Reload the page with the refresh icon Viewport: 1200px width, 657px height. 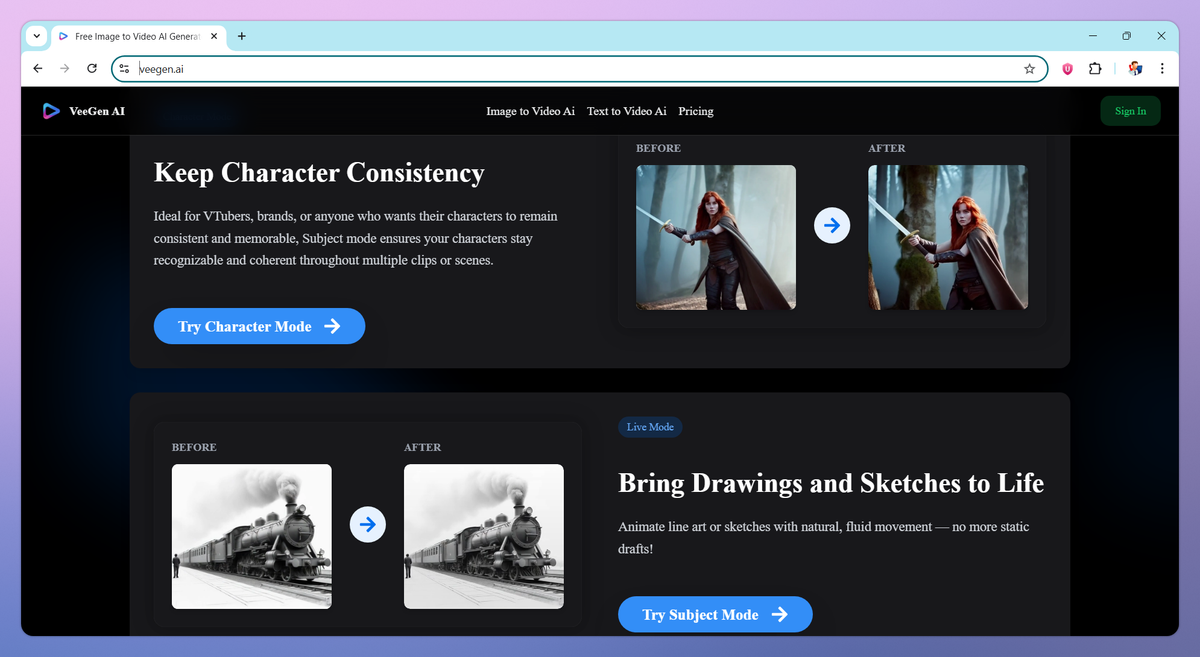[92, 69]
